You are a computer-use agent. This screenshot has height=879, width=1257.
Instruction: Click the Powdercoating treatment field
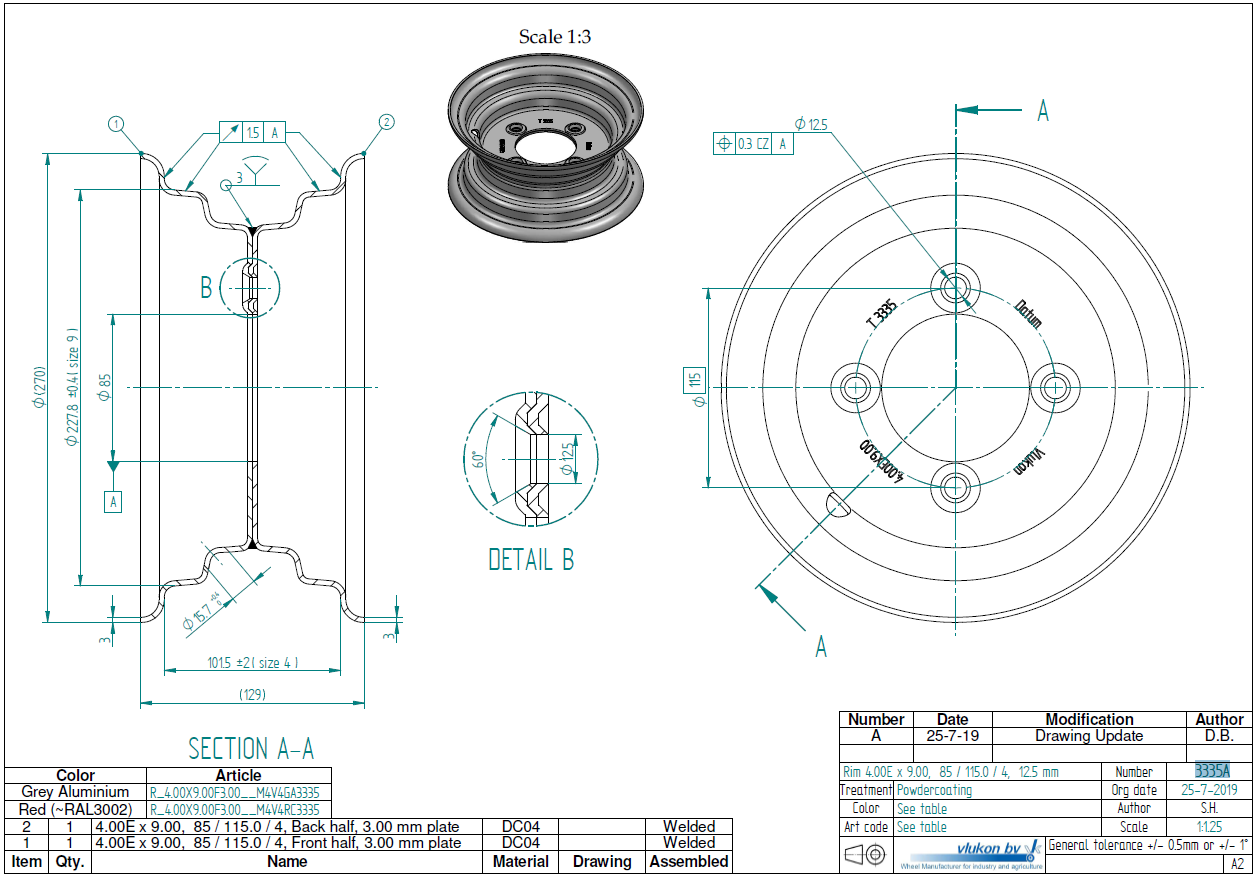(x=934, y=790)
